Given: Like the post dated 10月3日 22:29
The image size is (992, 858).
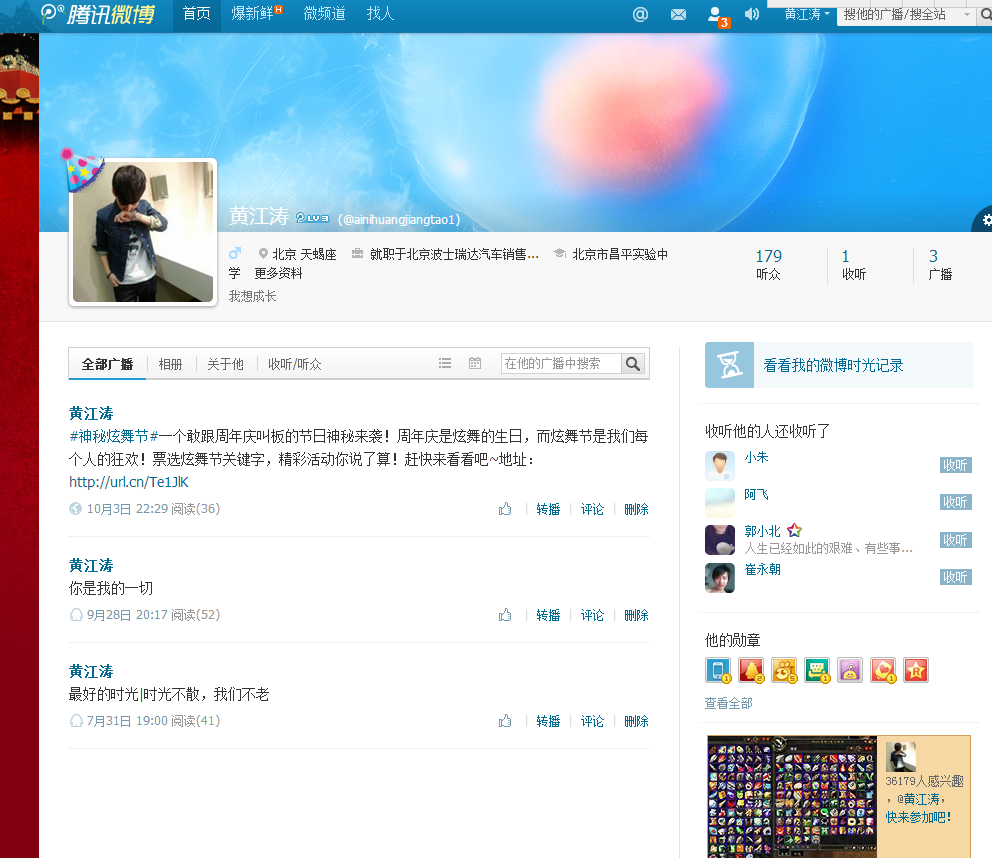Looking at the screenshot, I should tap(505, 509).
